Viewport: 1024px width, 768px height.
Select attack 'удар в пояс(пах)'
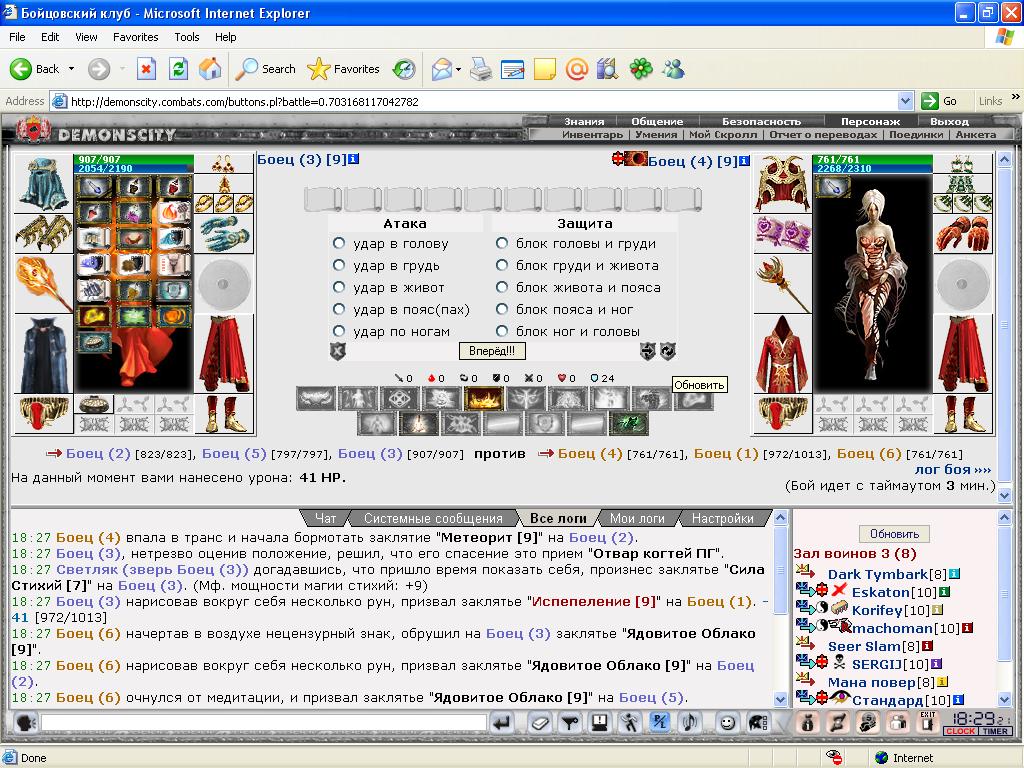[x=339, y=310]
